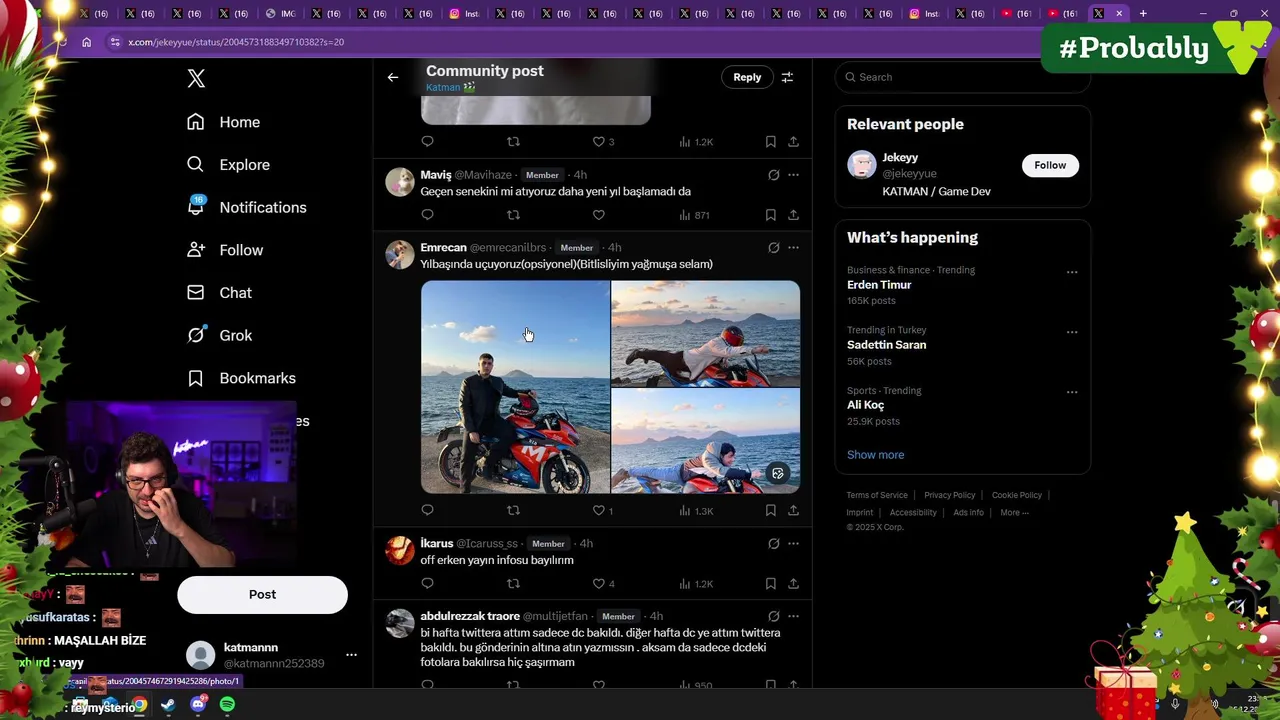Follow Jekeyy in Relevant people
This screenshot has width=1280, height=720.
(1050, 165)
